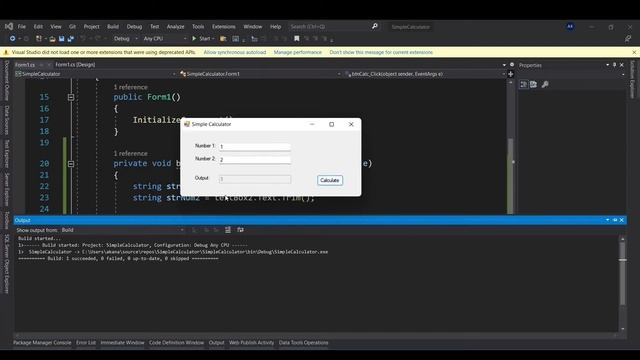The height and width of the screenshot is (360, 640).
Task: Click the Number 1 input field
Action: 255,147
